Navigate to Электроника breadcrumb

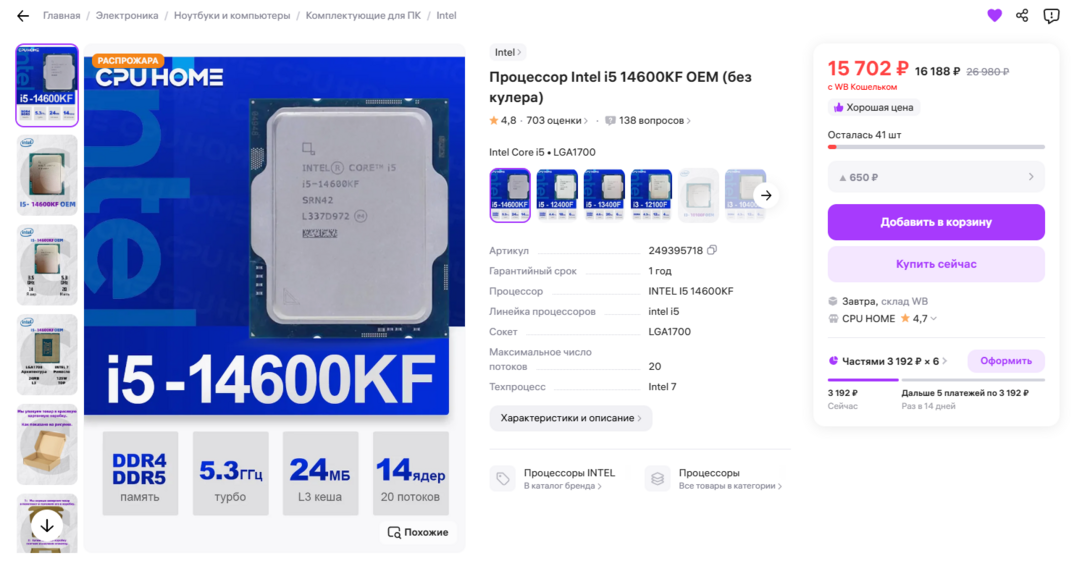[127, 15]
